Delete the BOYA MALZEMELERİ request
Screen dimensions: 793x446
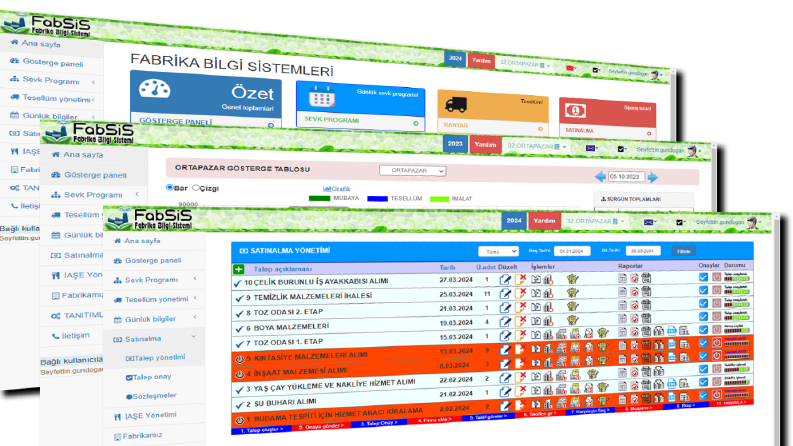pyautogui.click(x=520, y=321)
